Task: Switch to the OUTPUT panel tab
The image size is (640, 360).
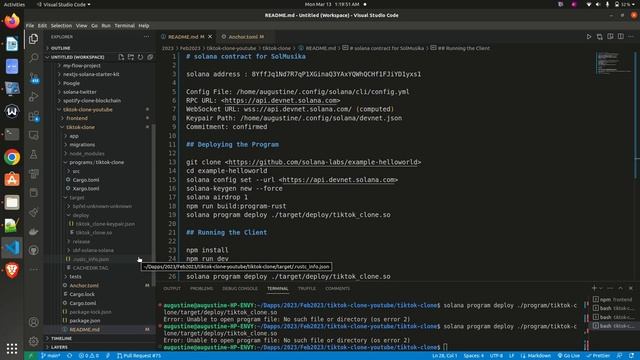Action: [x=172, y=289]
